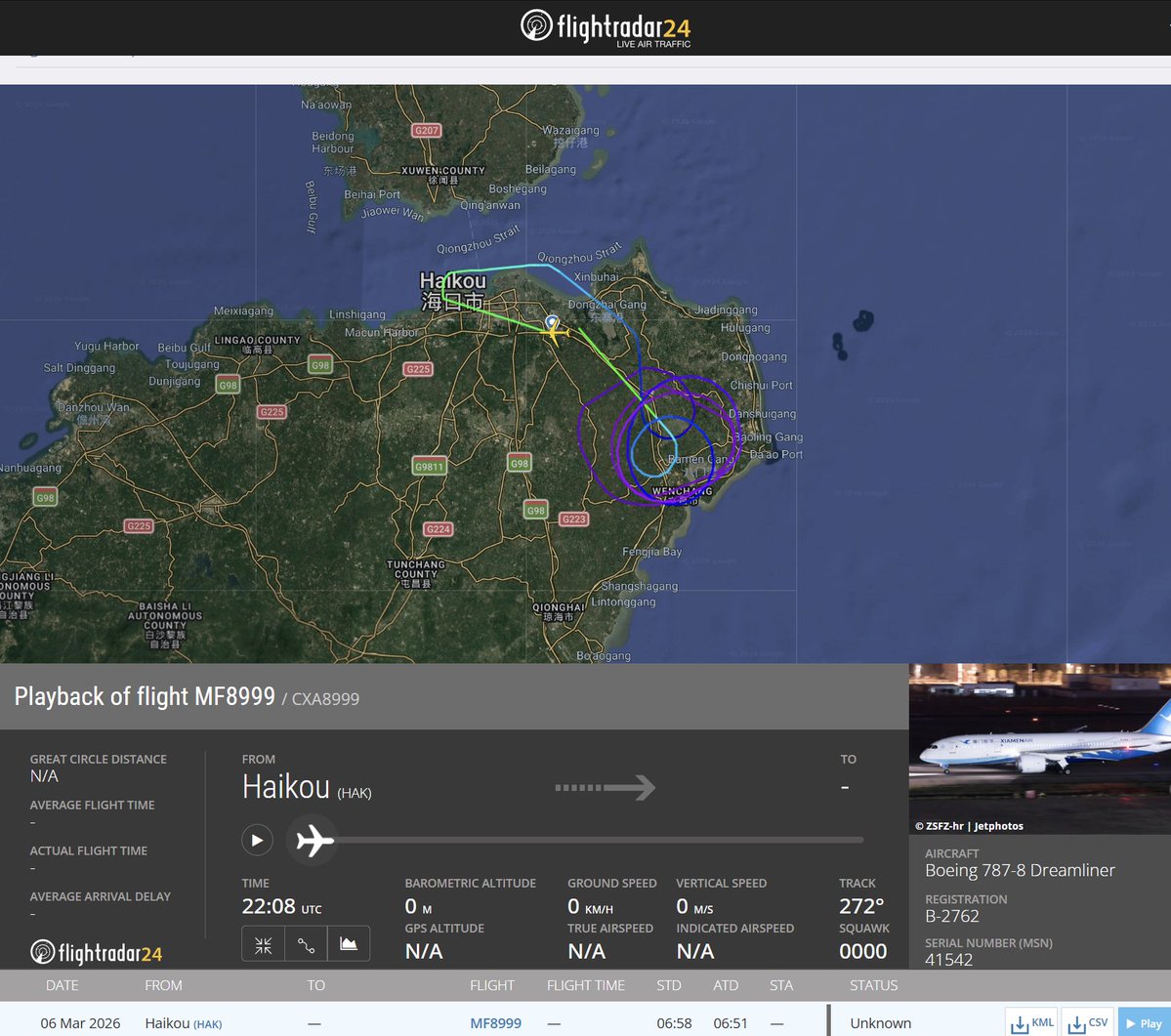Click the GREAT CIRCLE DISTANCE label
Image resolution: width=1171 pixels, height=1036 pixels.
98,759
